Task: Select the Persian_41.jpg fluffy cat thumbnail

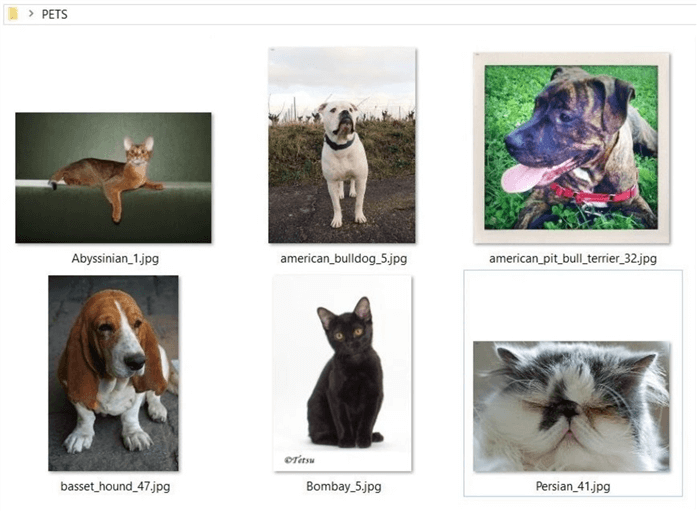Action: pos(572,406)
